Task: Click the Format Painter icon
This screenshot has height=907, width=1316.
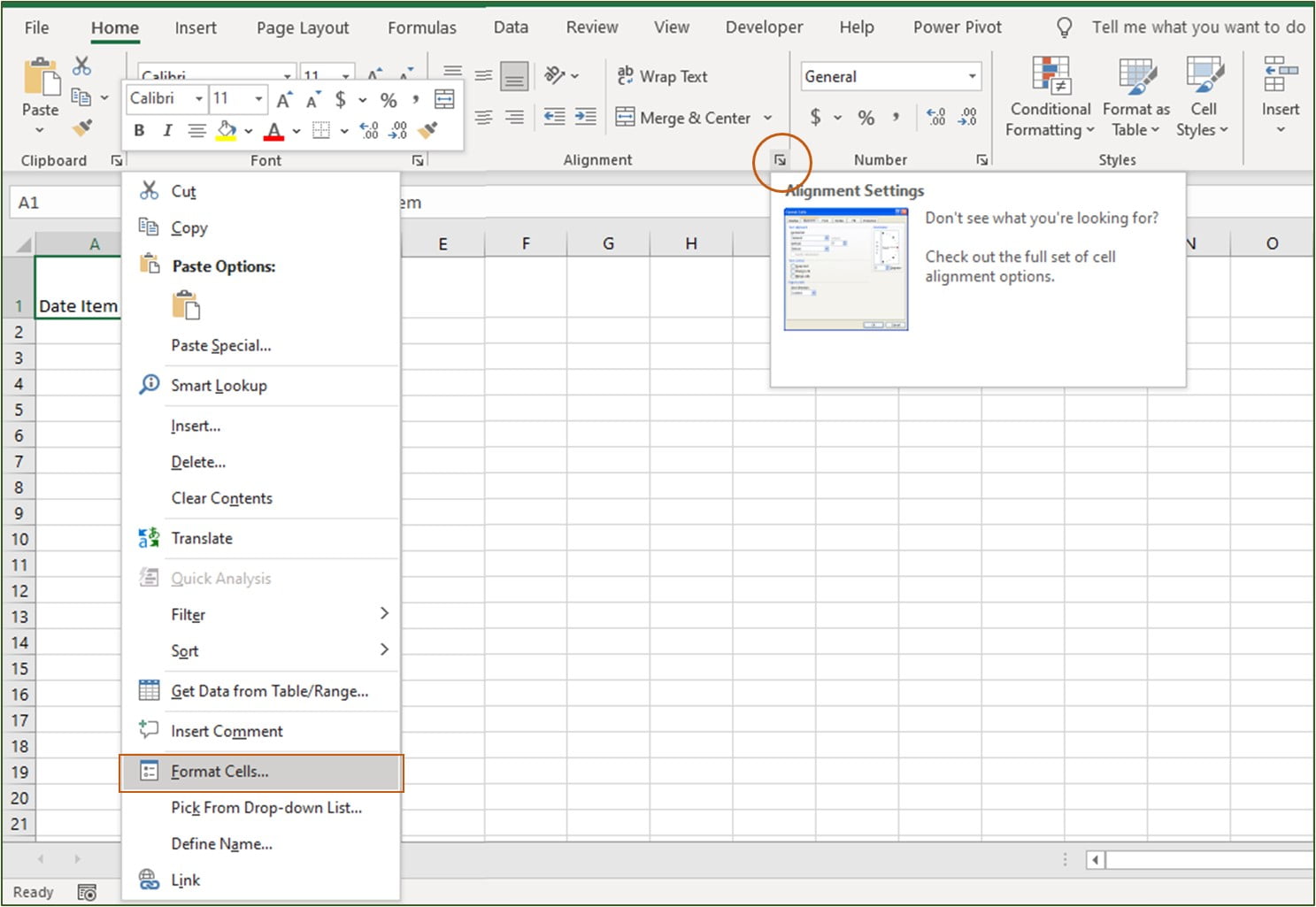Action: (83, 127)
